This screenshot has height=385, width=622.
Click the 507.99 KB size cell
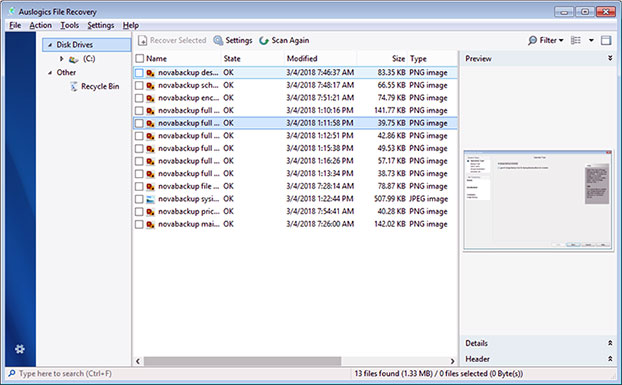click(390, 199)
